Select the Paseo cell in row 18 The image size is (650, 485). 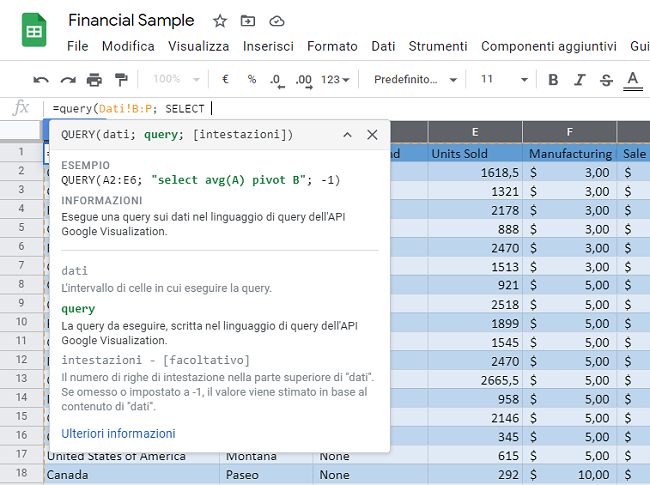point(266,474)
